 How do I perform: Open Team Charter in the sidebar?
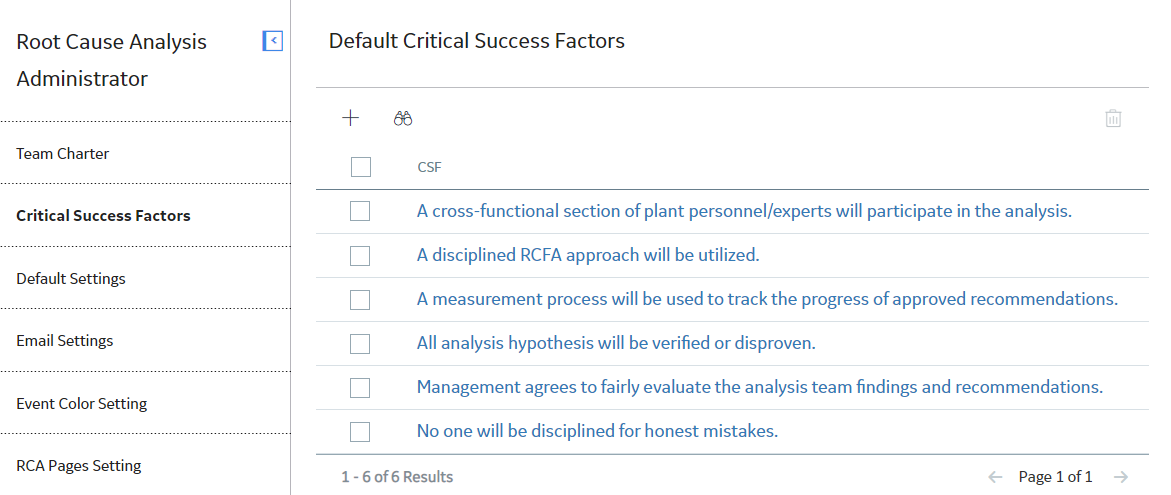[63, 154]
